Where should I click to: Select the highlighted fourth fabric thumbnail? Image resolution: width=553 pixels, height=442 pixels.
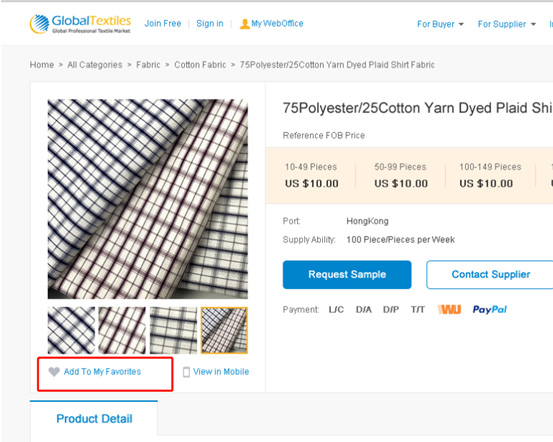point(224,331)
